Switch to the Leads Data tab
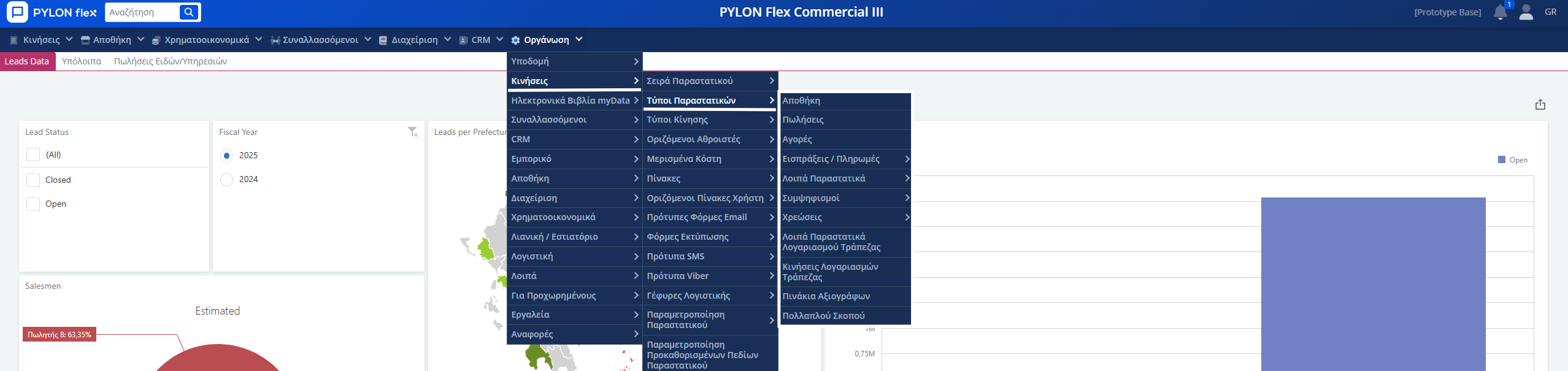Image resolution: width=1568 pixels, height=371 pixels. (x=27, y=61)
